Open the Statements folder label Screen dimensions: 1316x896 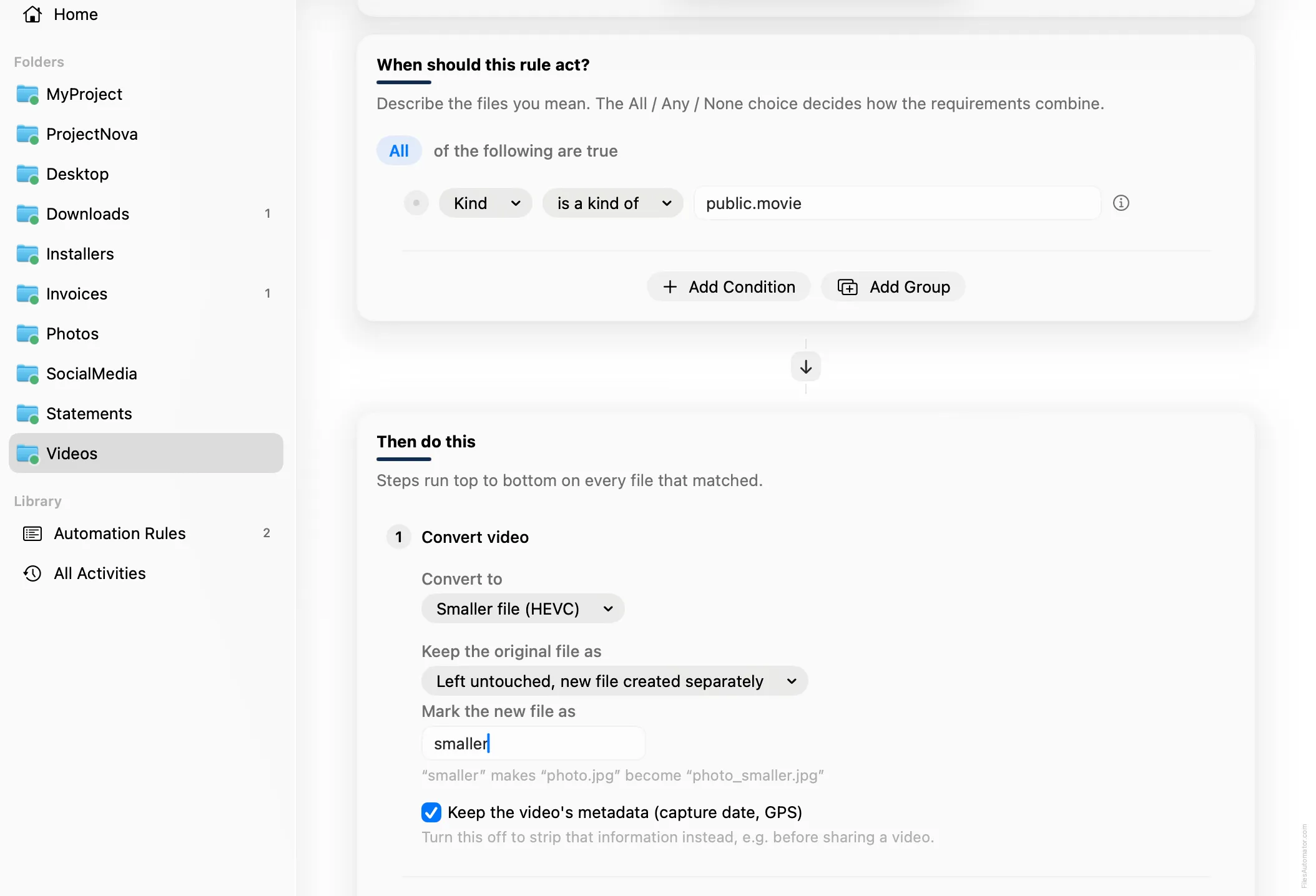89,414
